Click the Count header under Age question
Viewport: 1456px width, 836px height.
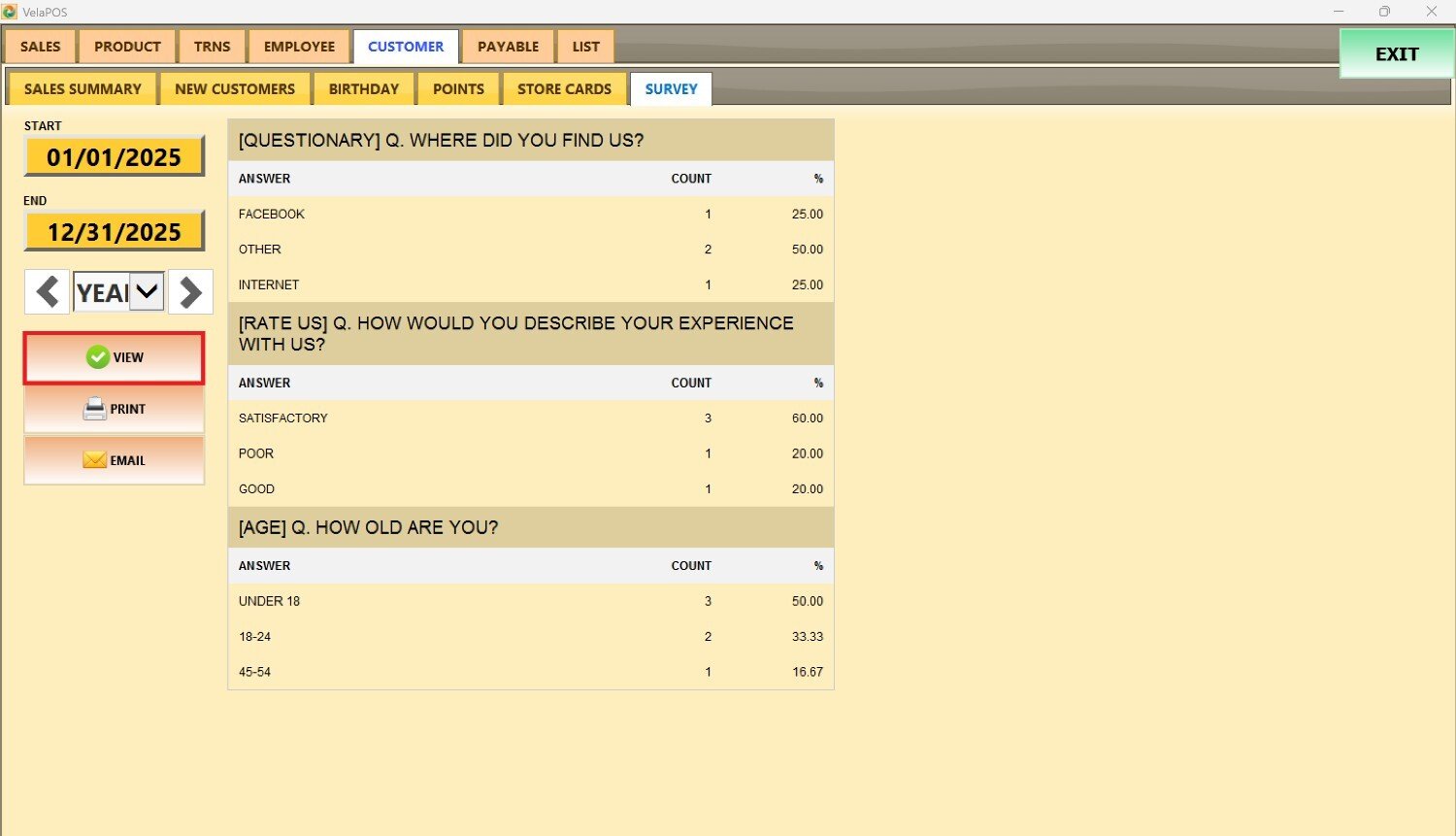(691, 566)
